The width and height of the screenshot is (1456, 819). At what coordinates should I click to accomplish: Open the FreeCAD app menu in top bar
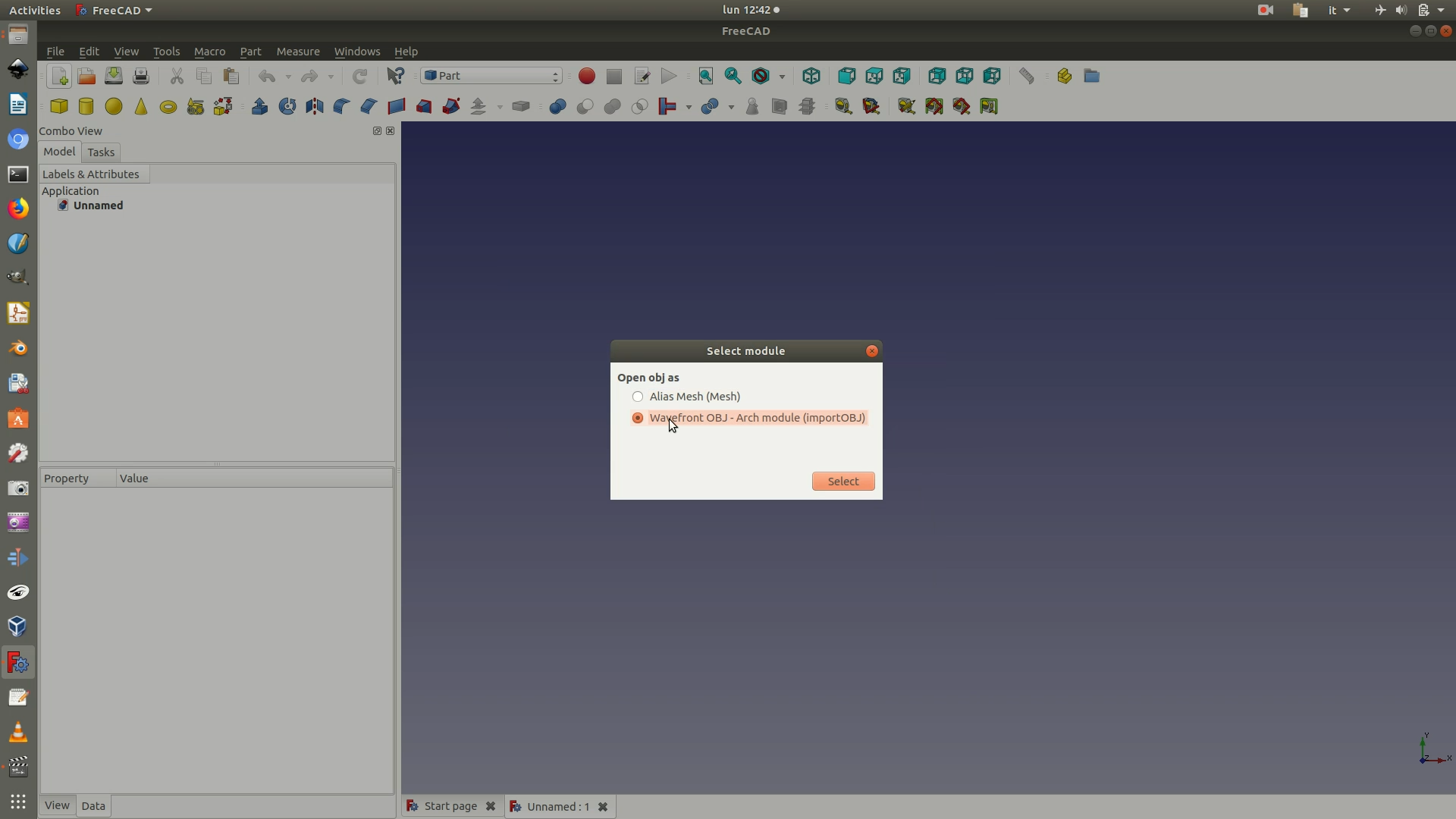pos(114,10)
